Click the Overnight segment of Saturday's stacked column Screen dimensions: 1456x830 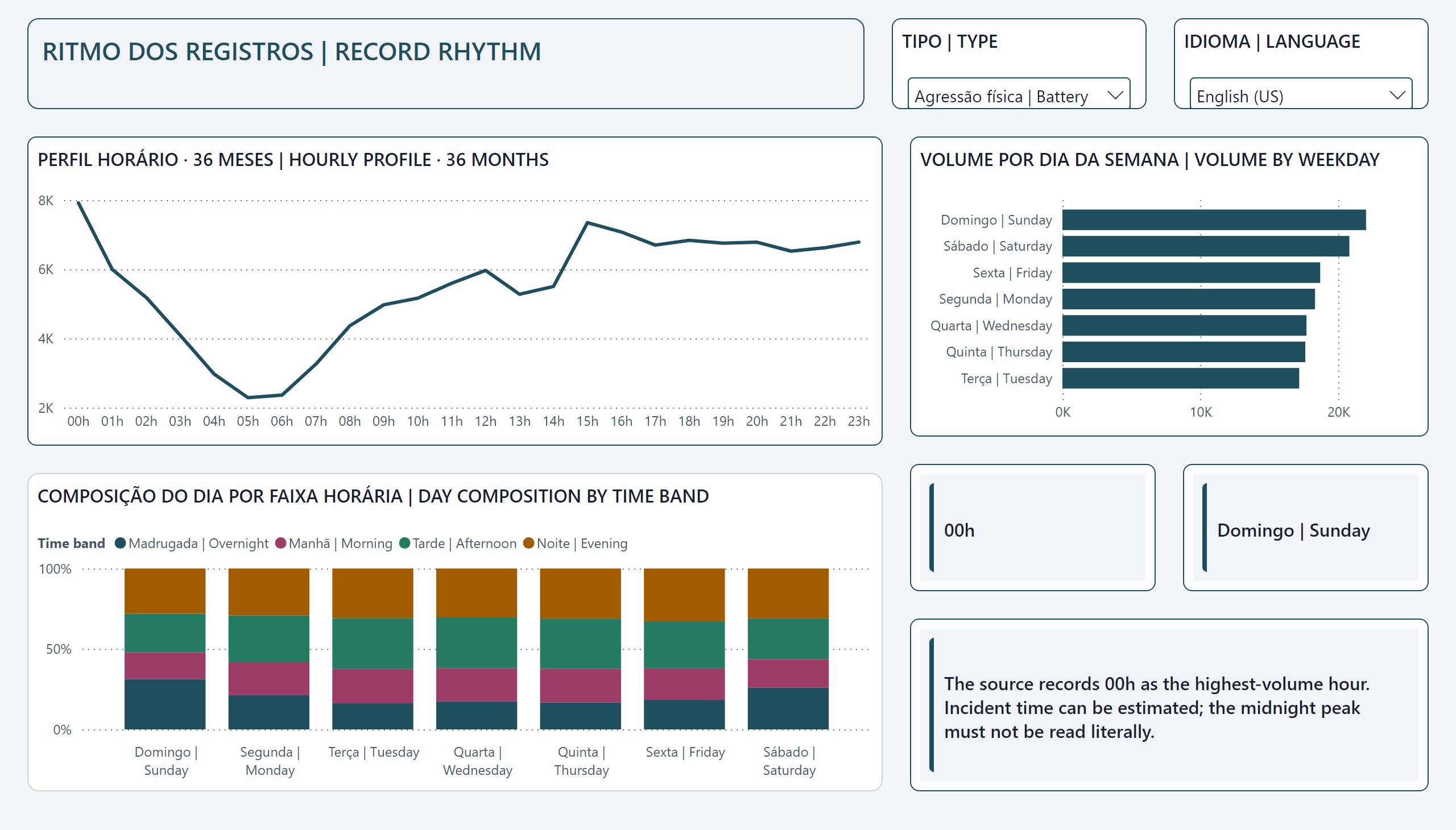pyautogui.click(x=788, y=708)
